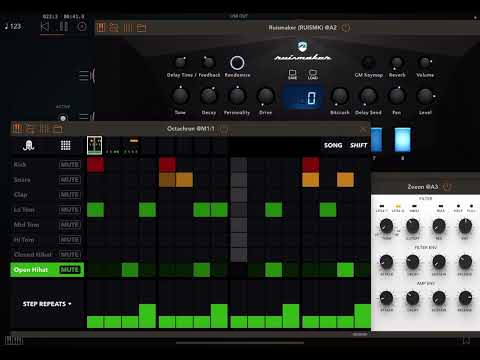
Task: Open MIDI routing icon in Ruismaker title bar
Action: click(114, 27)
